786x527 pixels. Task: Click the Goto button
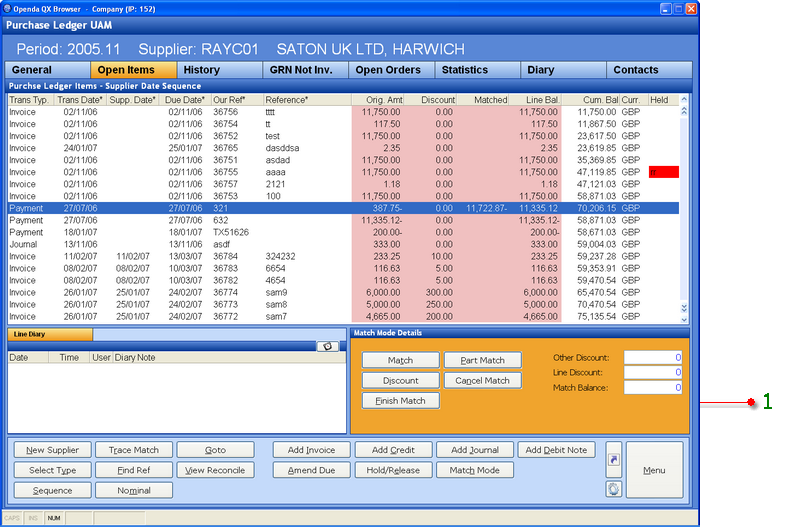216,450
